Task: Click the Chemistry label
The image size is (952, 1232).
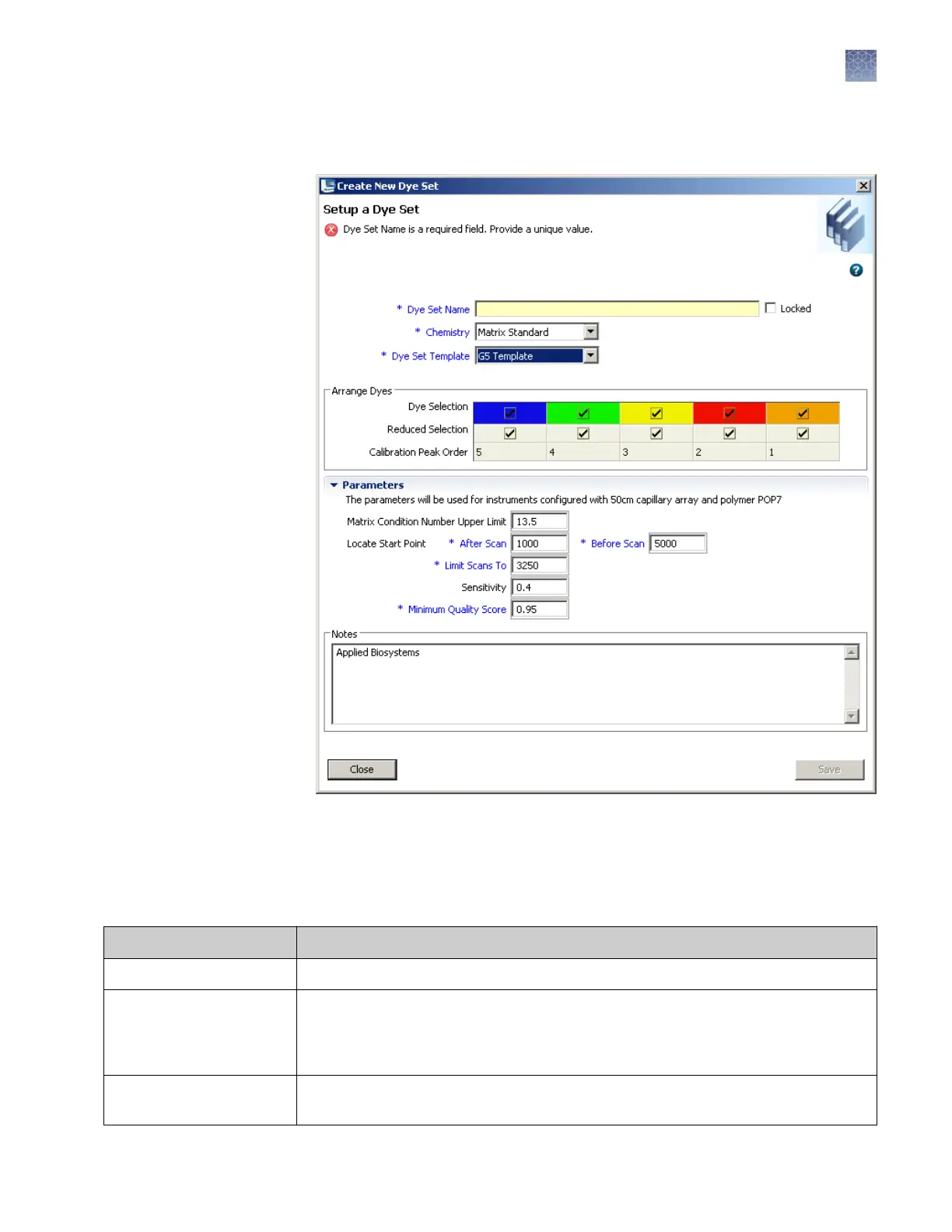Action: pos(447,332)
